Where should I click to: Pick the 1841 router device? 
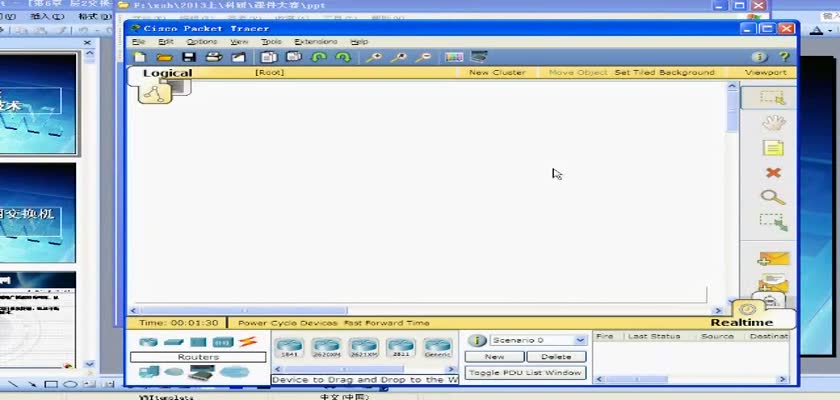(290, 348)
